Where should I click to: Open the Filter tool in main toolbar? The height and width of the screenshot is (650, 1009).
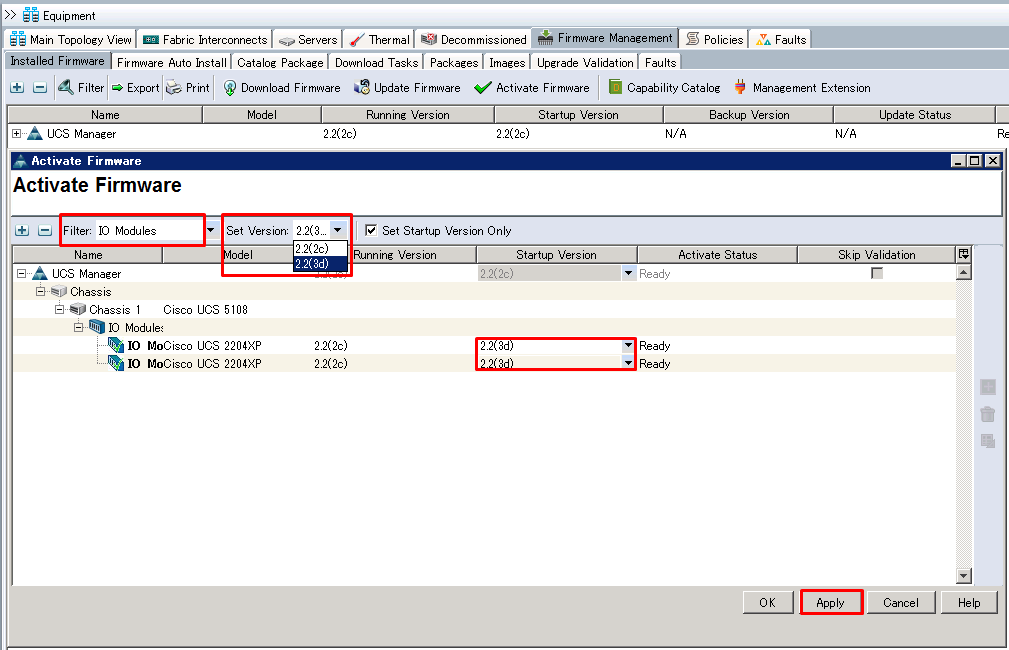pyautogui.click(x=80, y=88)
